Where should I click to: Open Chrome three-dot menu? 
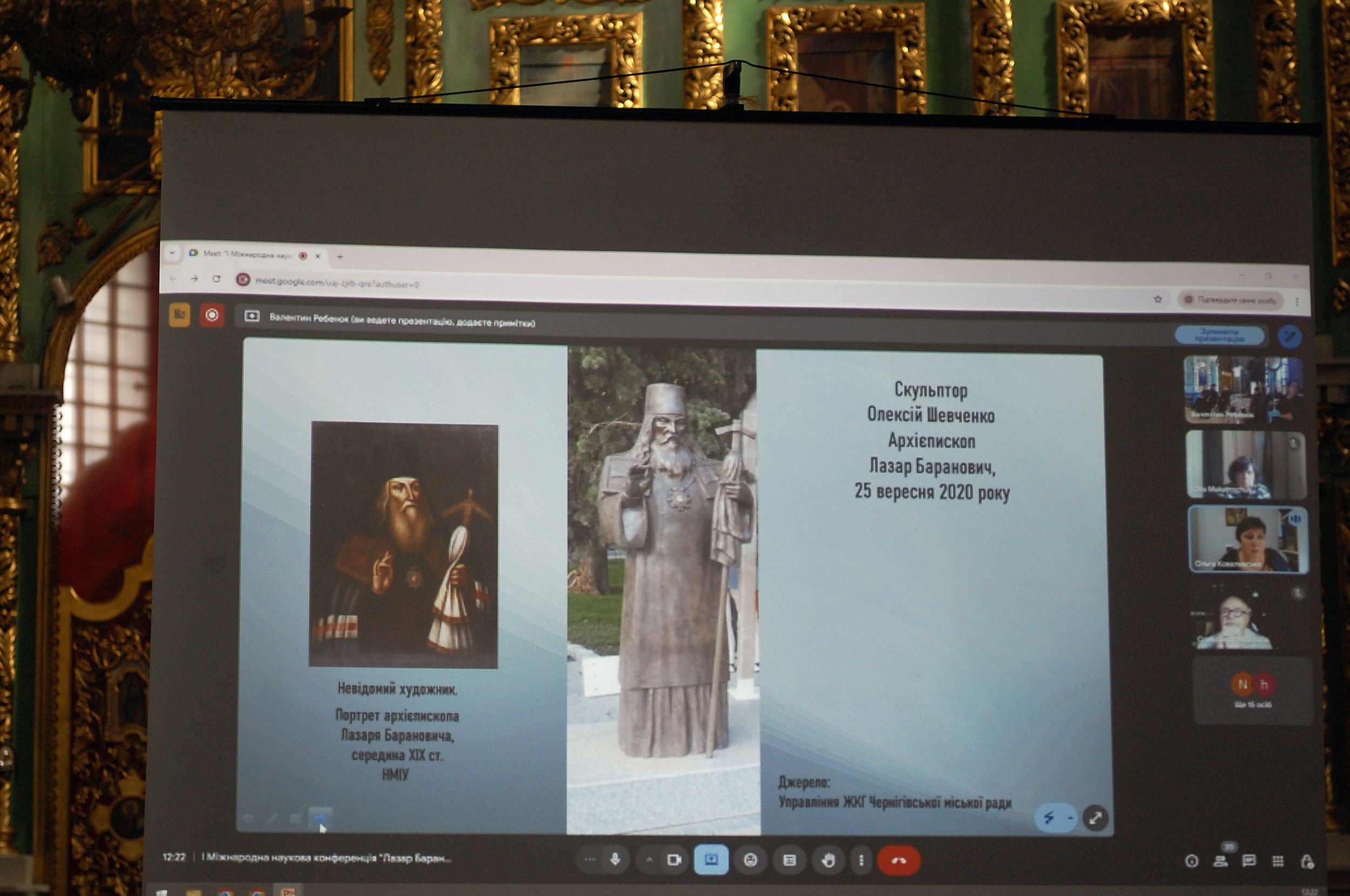(x=1298, y=301)
